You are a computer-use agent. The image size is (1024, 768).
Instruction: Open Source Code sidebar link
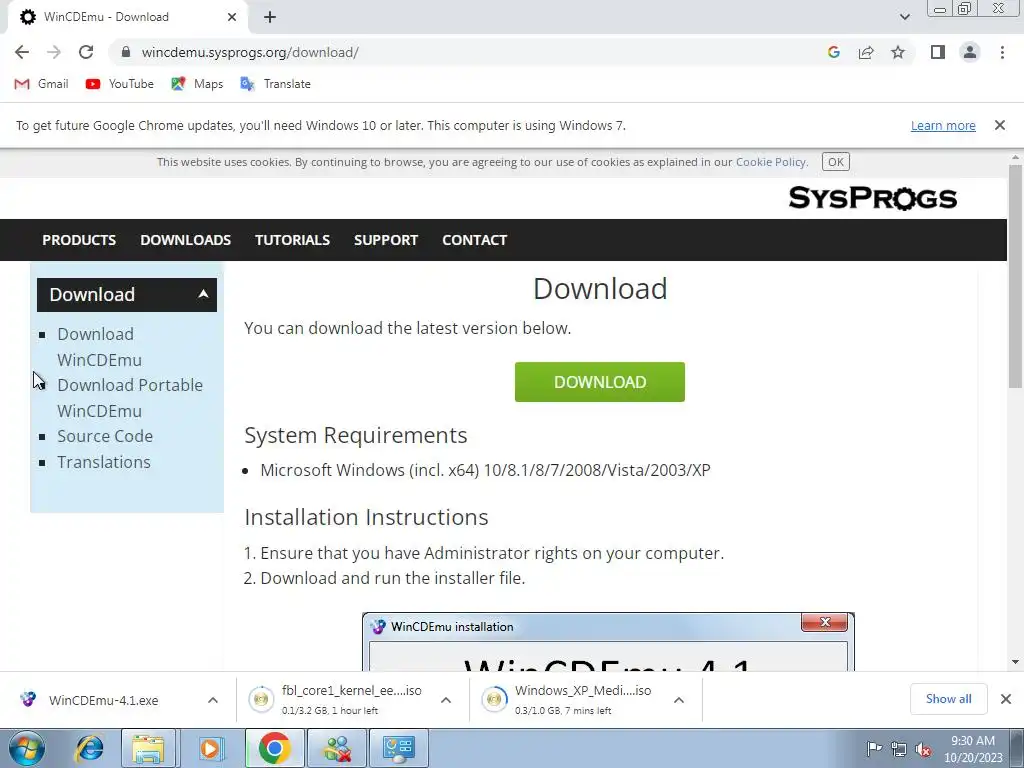point(105,436)
